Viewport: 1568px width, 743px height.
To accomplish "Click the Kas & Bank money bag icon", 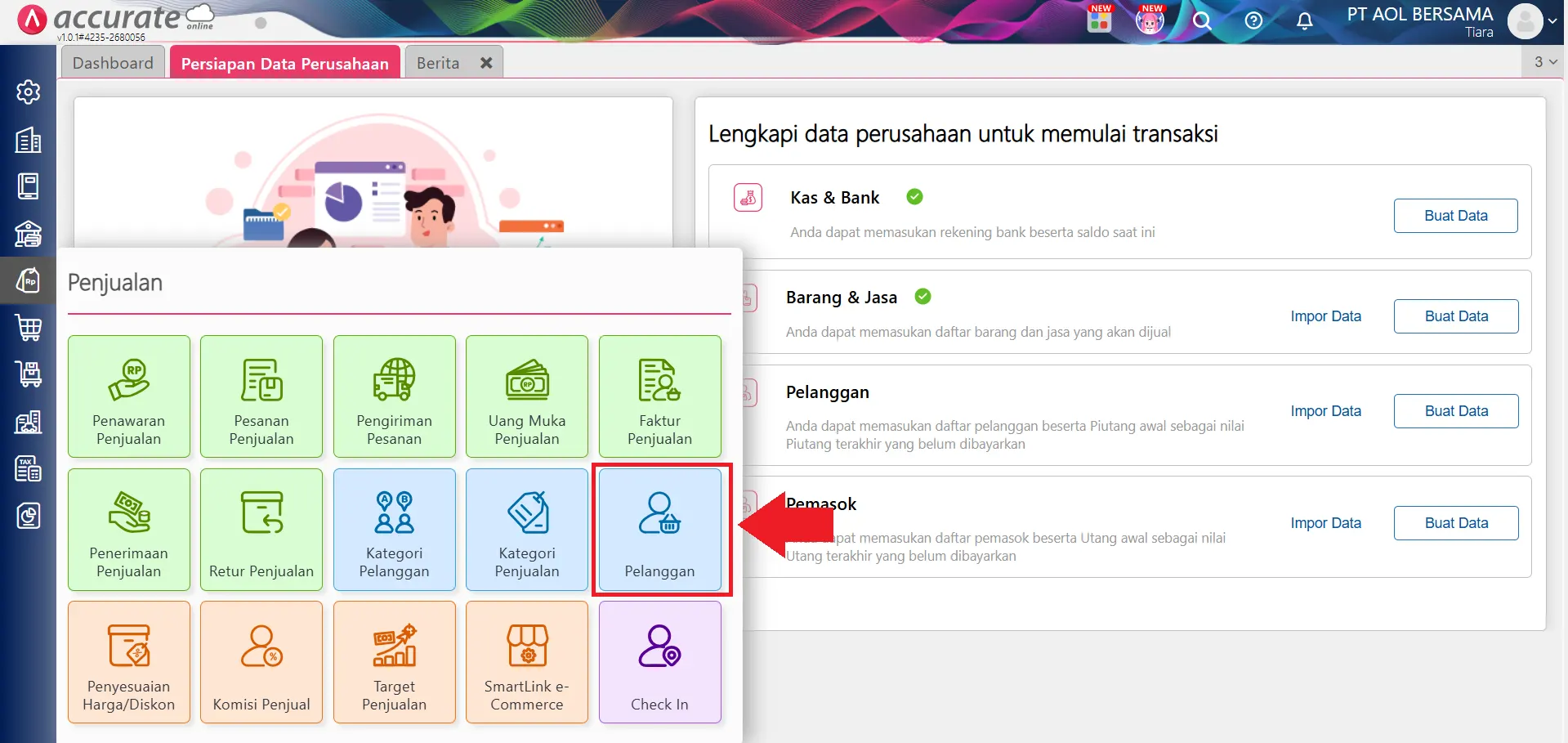I will 748,198.
